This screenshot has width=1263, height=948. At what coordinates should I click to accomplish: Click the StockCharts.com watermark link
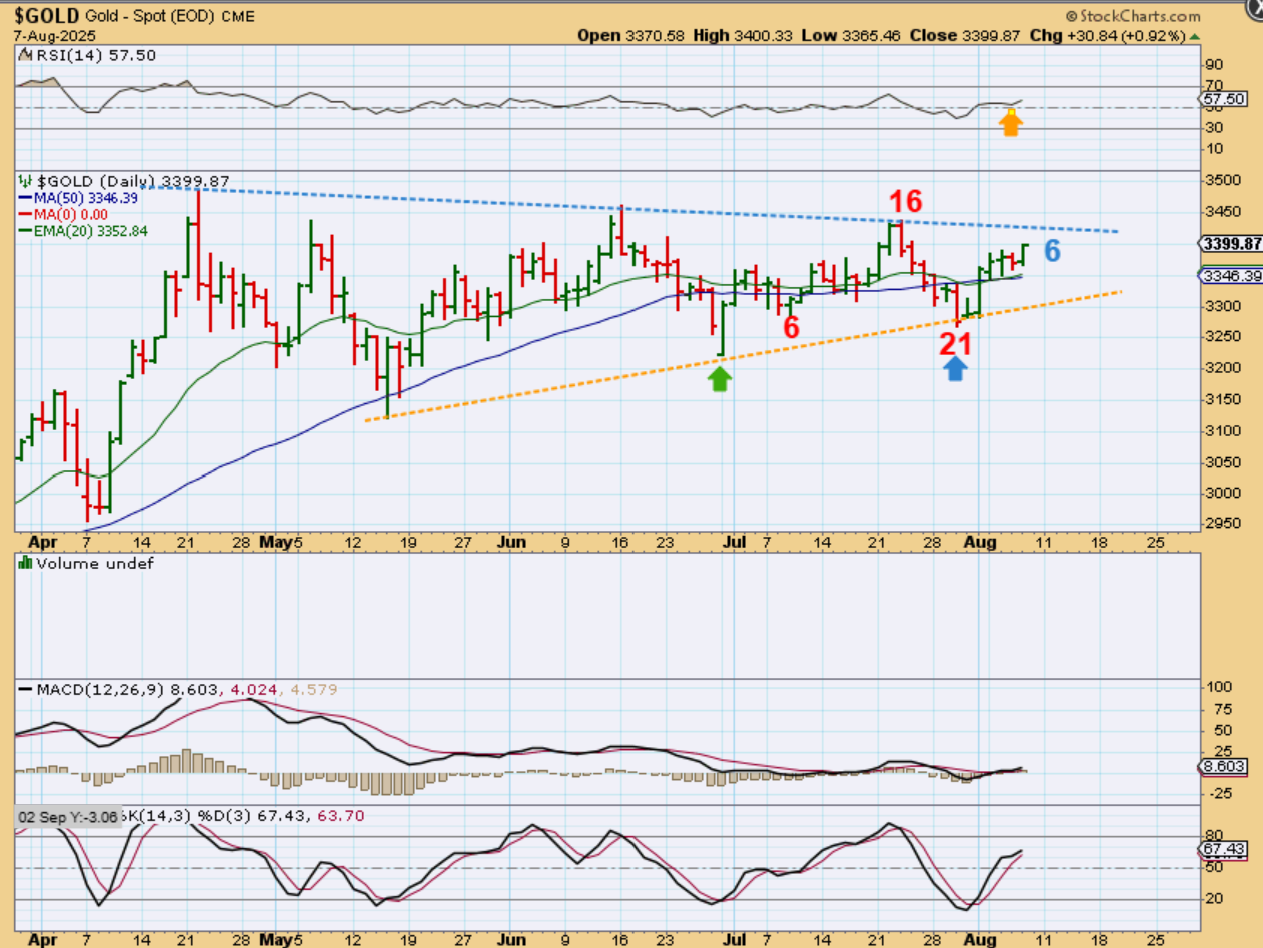1133,16
